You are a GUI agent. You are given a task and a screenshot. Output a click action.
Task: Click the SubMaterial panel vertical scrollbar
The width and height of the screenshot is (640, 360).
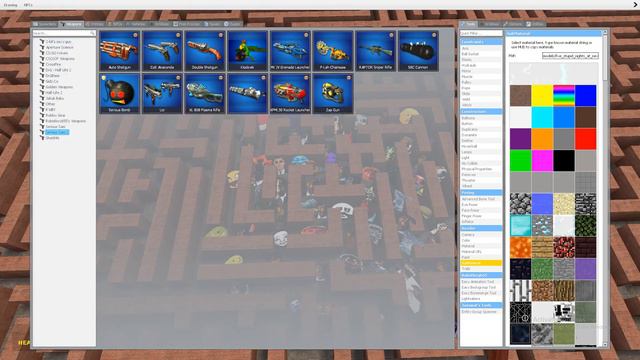605,188
